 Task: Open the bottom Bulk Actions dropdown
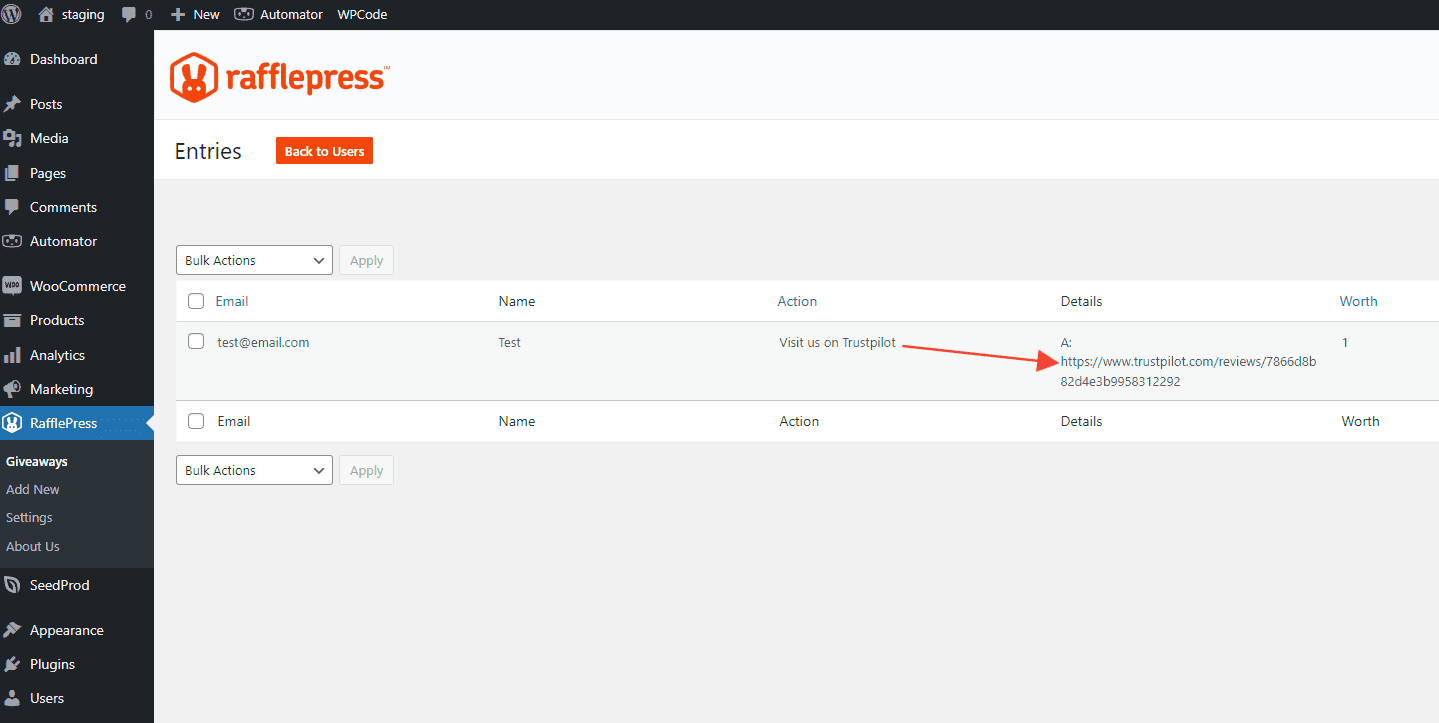(x=254, y=470)
